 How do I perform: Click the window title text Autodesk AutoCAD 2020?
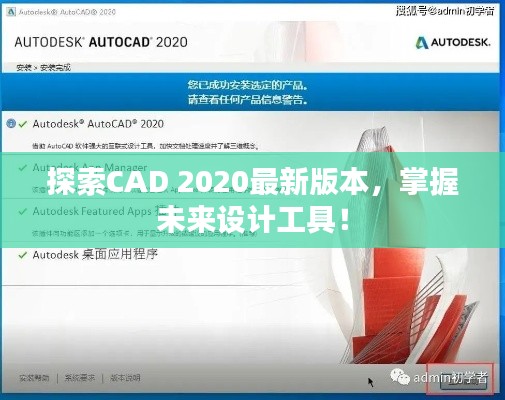pos(67,12)
